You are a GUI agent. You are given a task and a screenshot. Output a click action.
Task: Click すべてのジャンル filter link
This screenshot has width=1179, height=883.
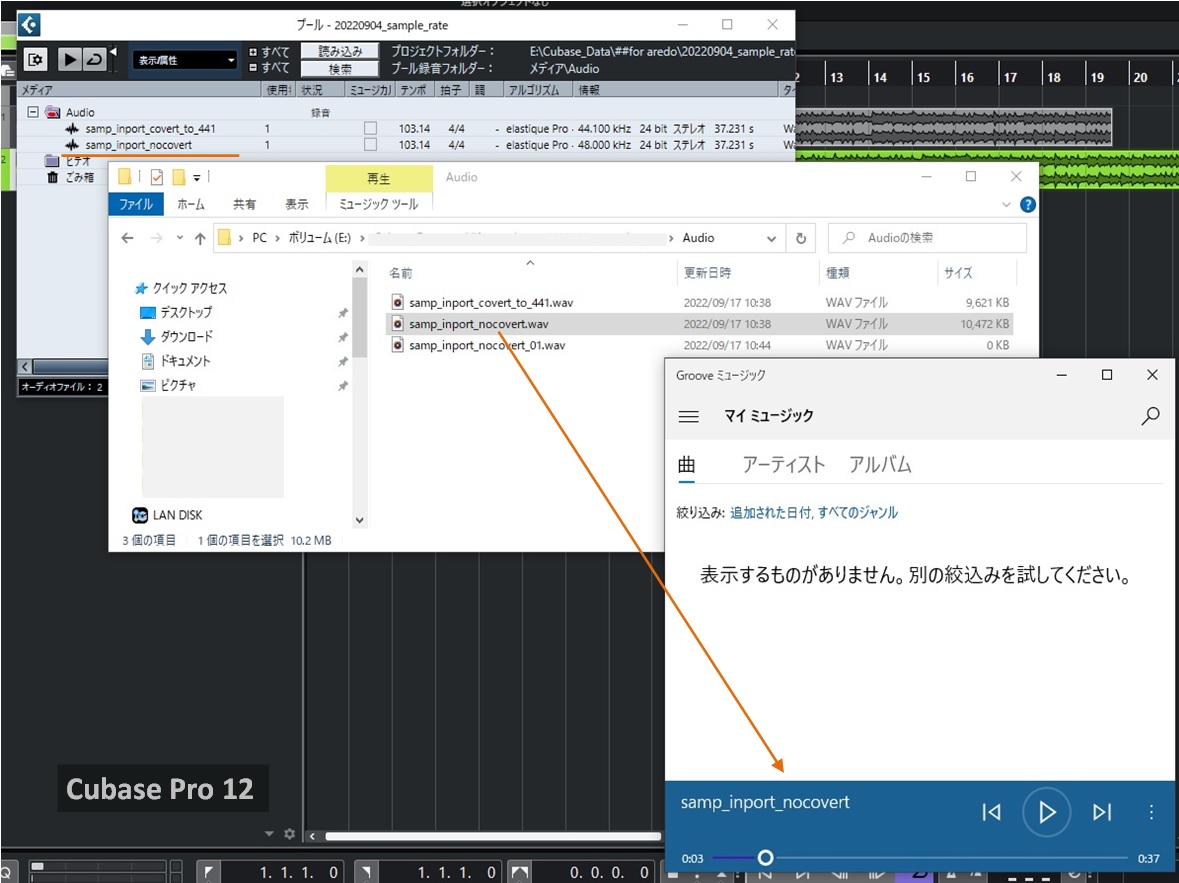pyautogui.click(x=858, y=513)
